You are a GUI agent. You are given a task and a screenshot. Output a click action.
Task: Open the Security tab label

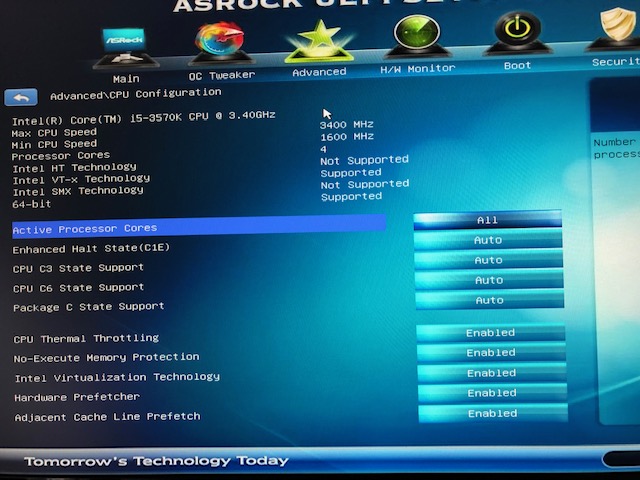(x=616, y=62)
